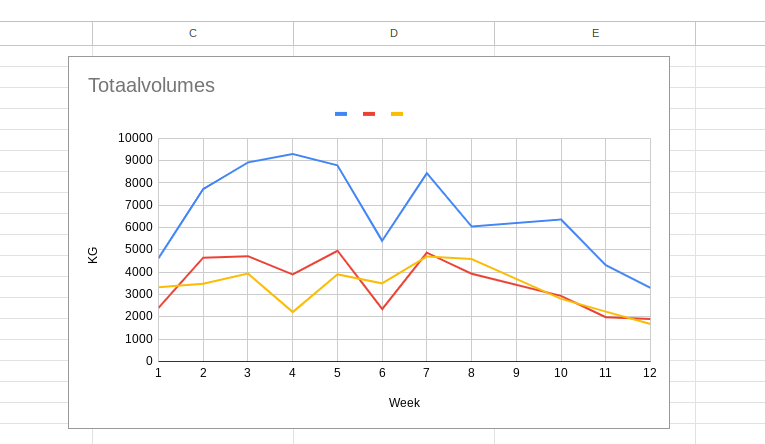Screen dimensions: 765x444
Task: Select column D header
Action: point(394,33)
